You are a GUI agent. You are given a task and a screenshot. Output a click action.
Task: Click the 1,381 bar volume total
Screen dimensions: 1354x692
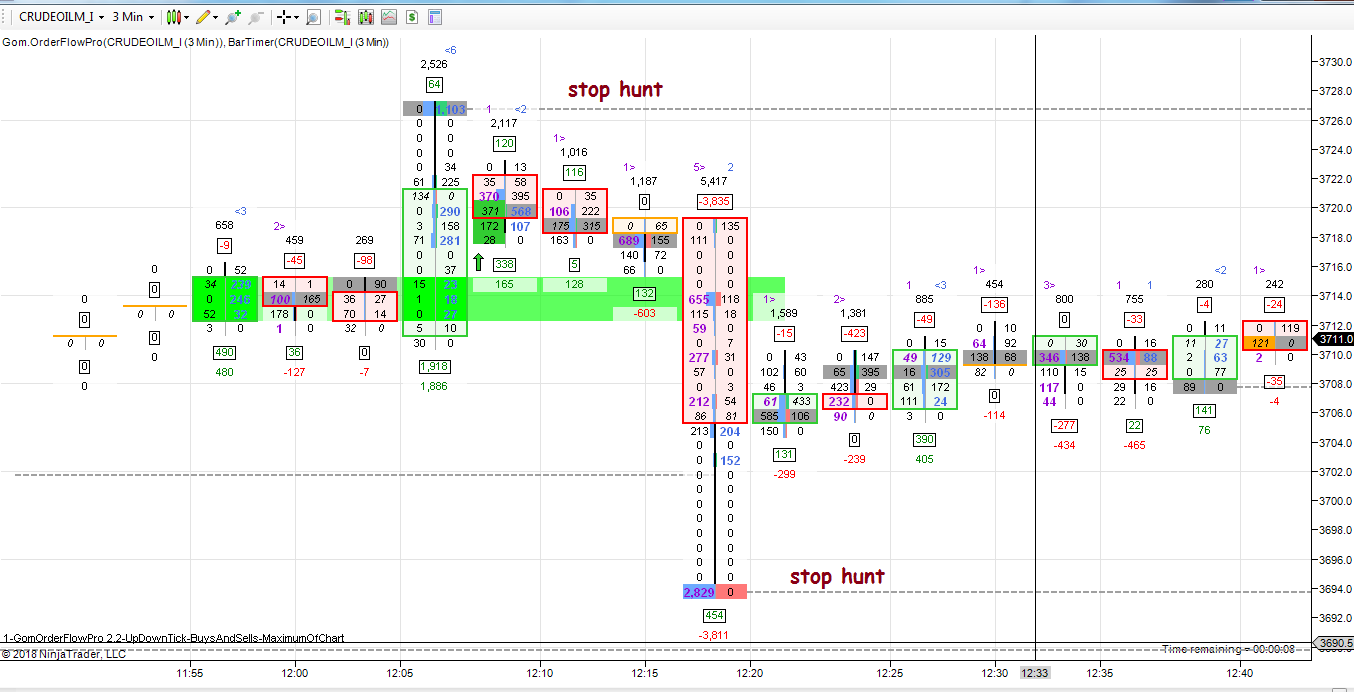(855, 314)
